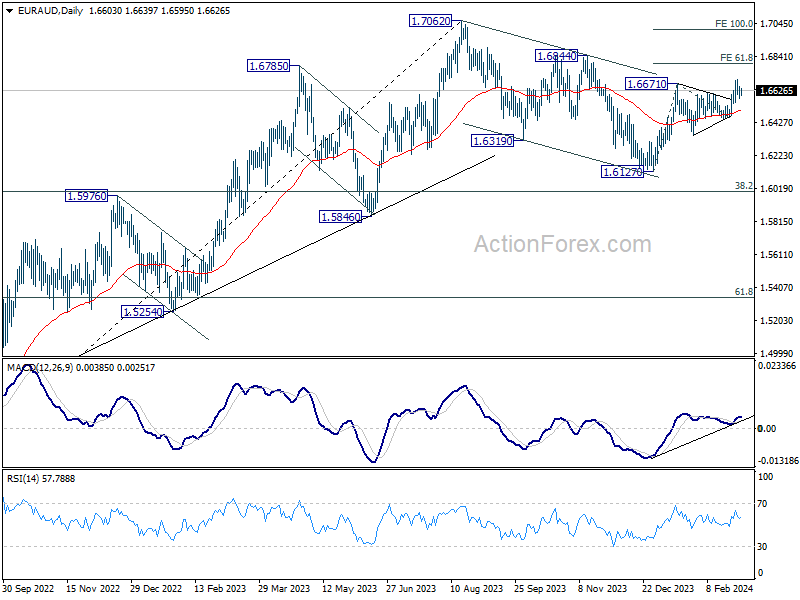The height and width of the screenshot is (600, 800).
Task: Click the 38.2 retracement label
Action: pyautogui.click(x=744, y=186)
